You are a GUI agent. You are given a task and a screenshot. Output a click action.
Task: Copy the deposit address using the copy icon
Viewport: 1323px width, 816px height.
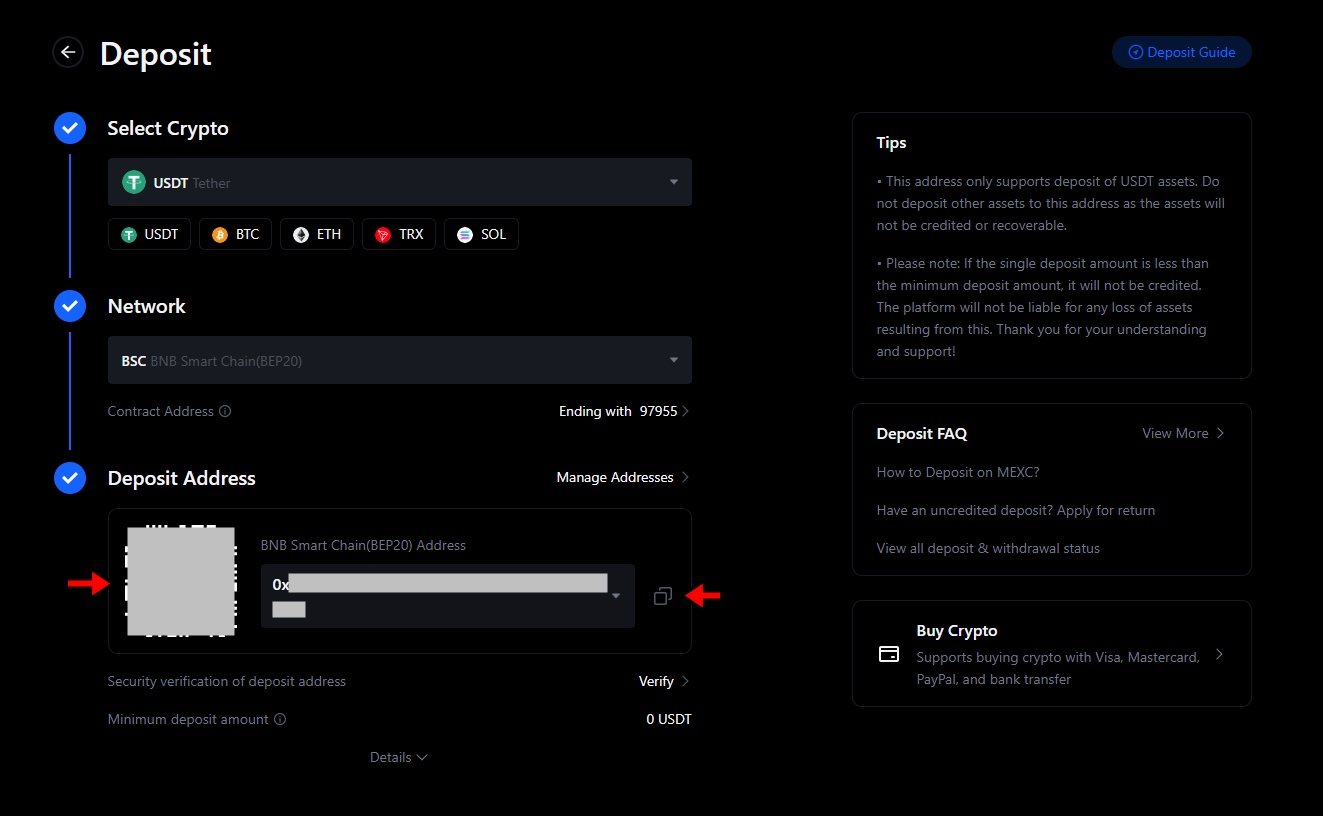(x=662, y=595)
